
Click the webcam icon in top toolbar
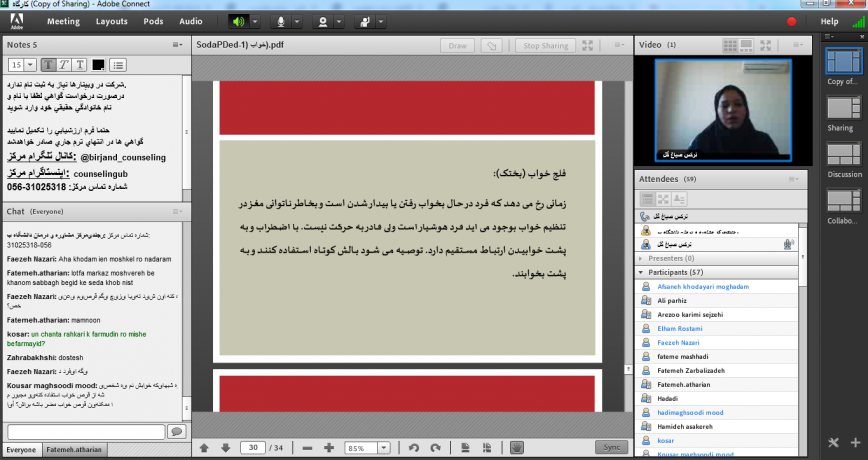pos(323,20)
